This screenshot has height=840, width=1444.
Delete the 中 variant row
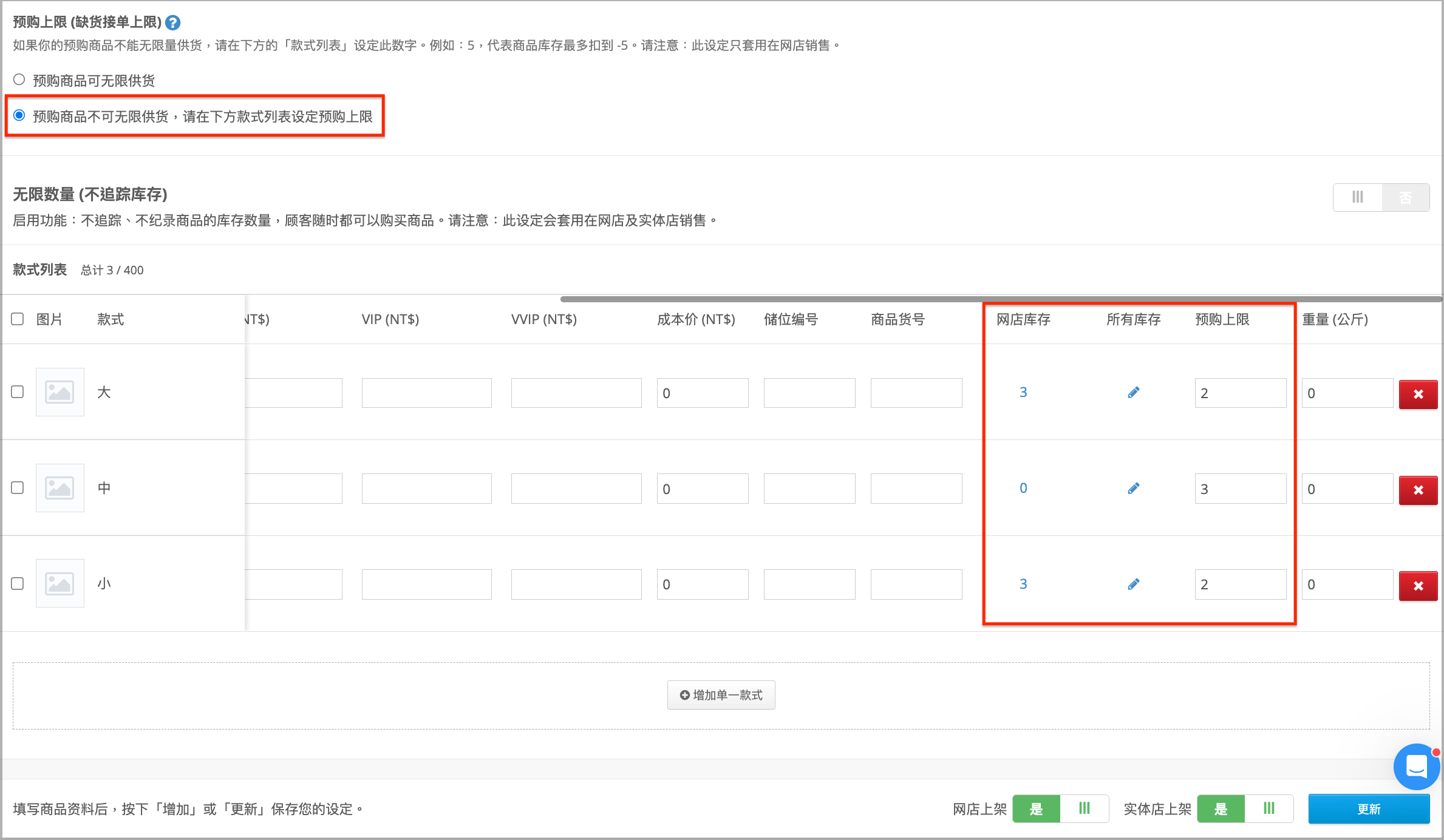[1418, 490]
